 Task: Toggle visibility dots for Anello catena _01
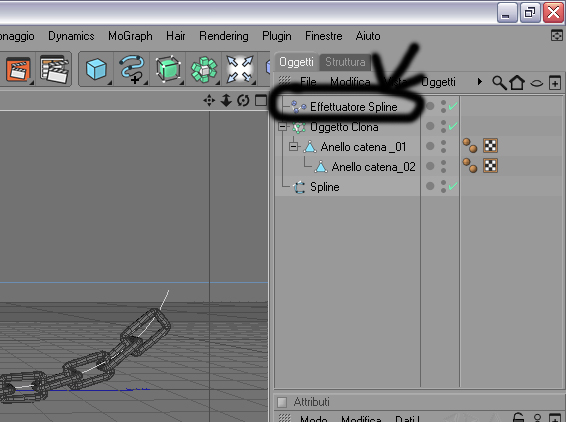[443, 146]
